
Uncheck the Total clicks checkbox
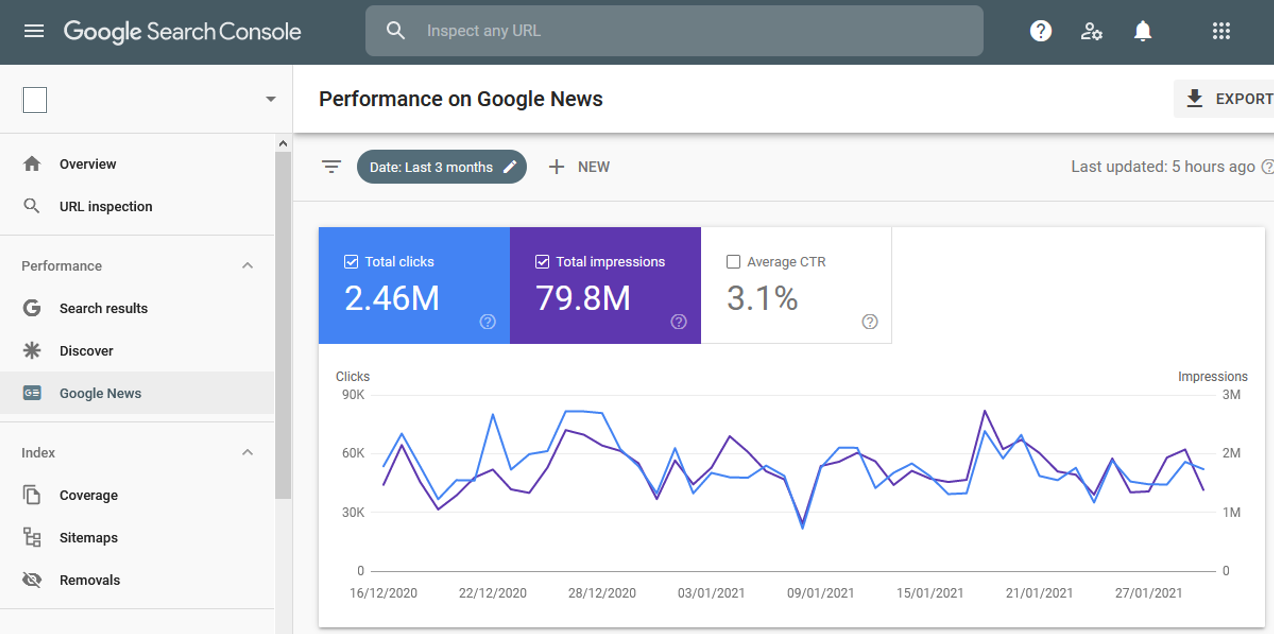(x=351, y=262)
